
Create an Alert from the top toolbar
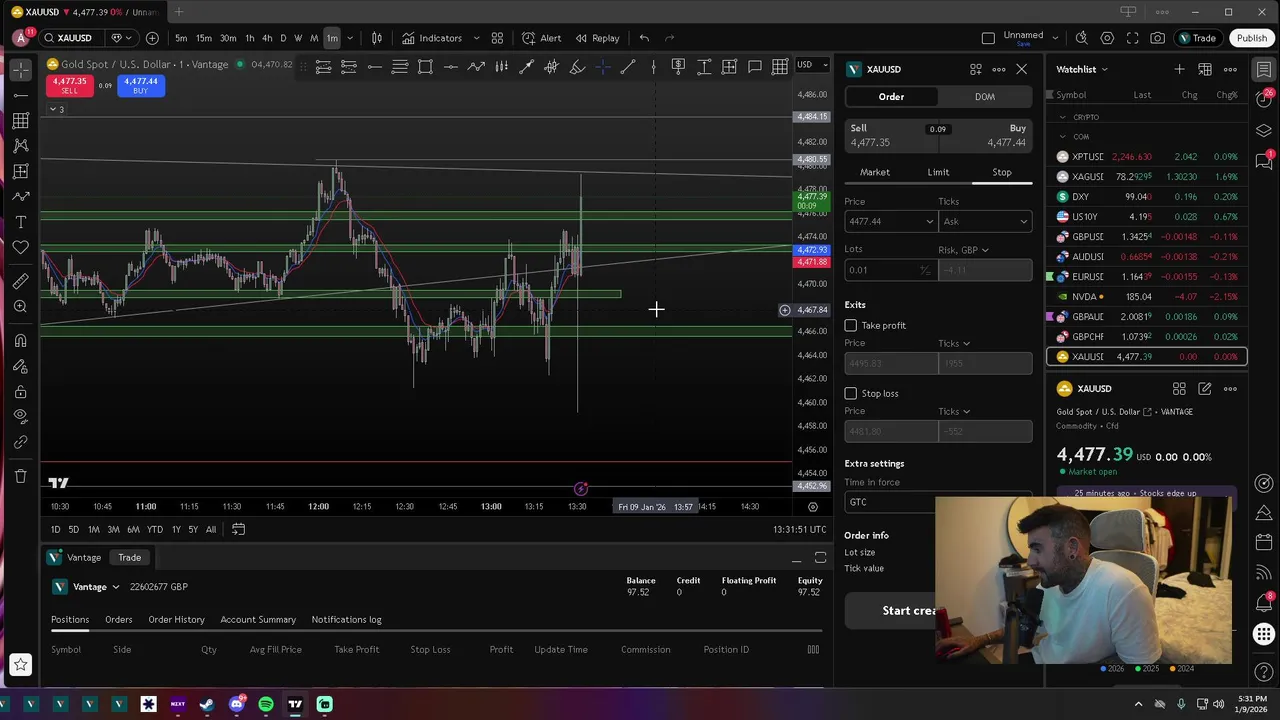tap(541, 38)
